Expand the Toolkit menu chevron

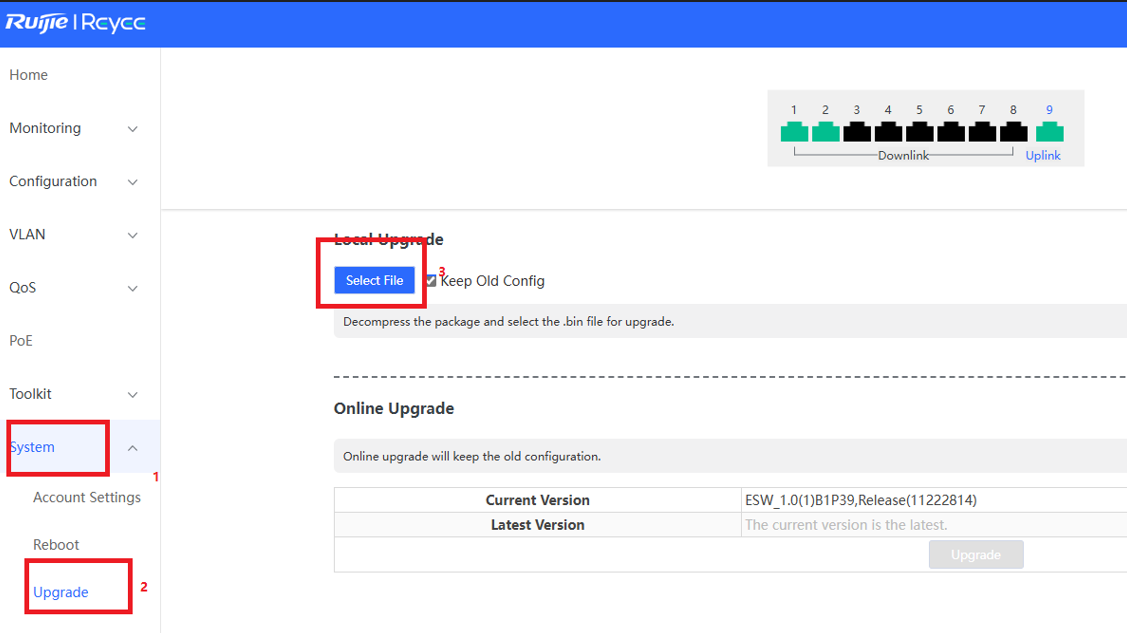(x=133, y=394)
